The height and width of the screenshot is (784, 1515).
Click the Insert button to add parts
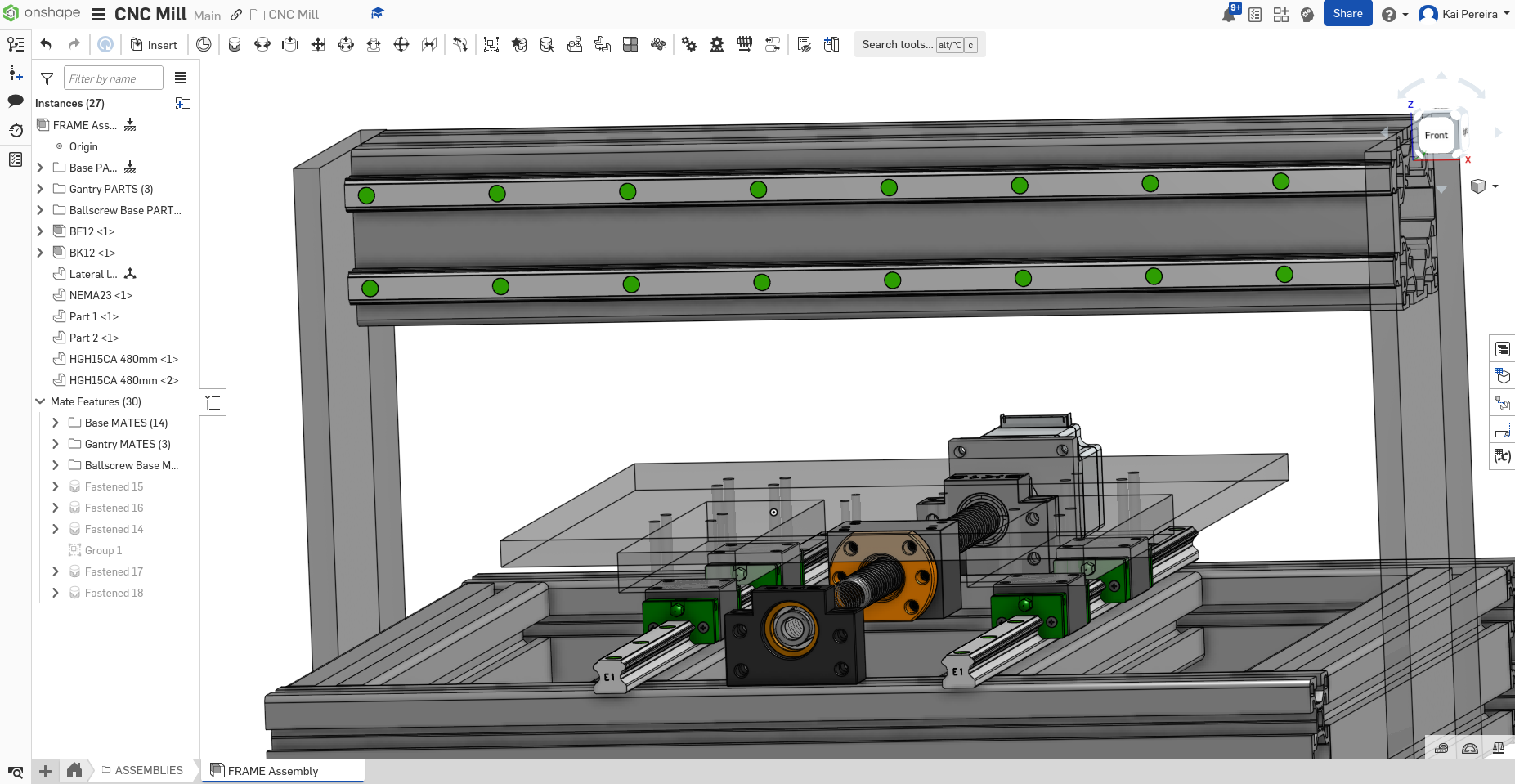point(154,44)
